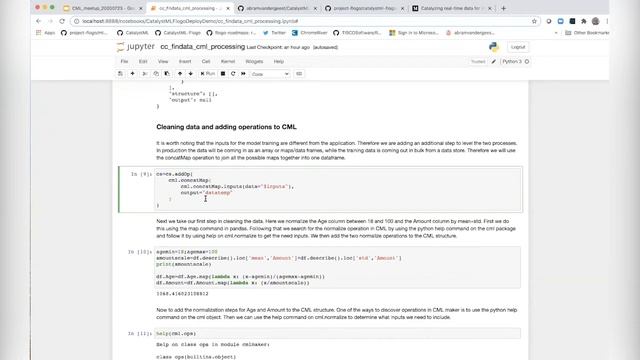Click the Trusted notebook indicator

click(478, 62)
